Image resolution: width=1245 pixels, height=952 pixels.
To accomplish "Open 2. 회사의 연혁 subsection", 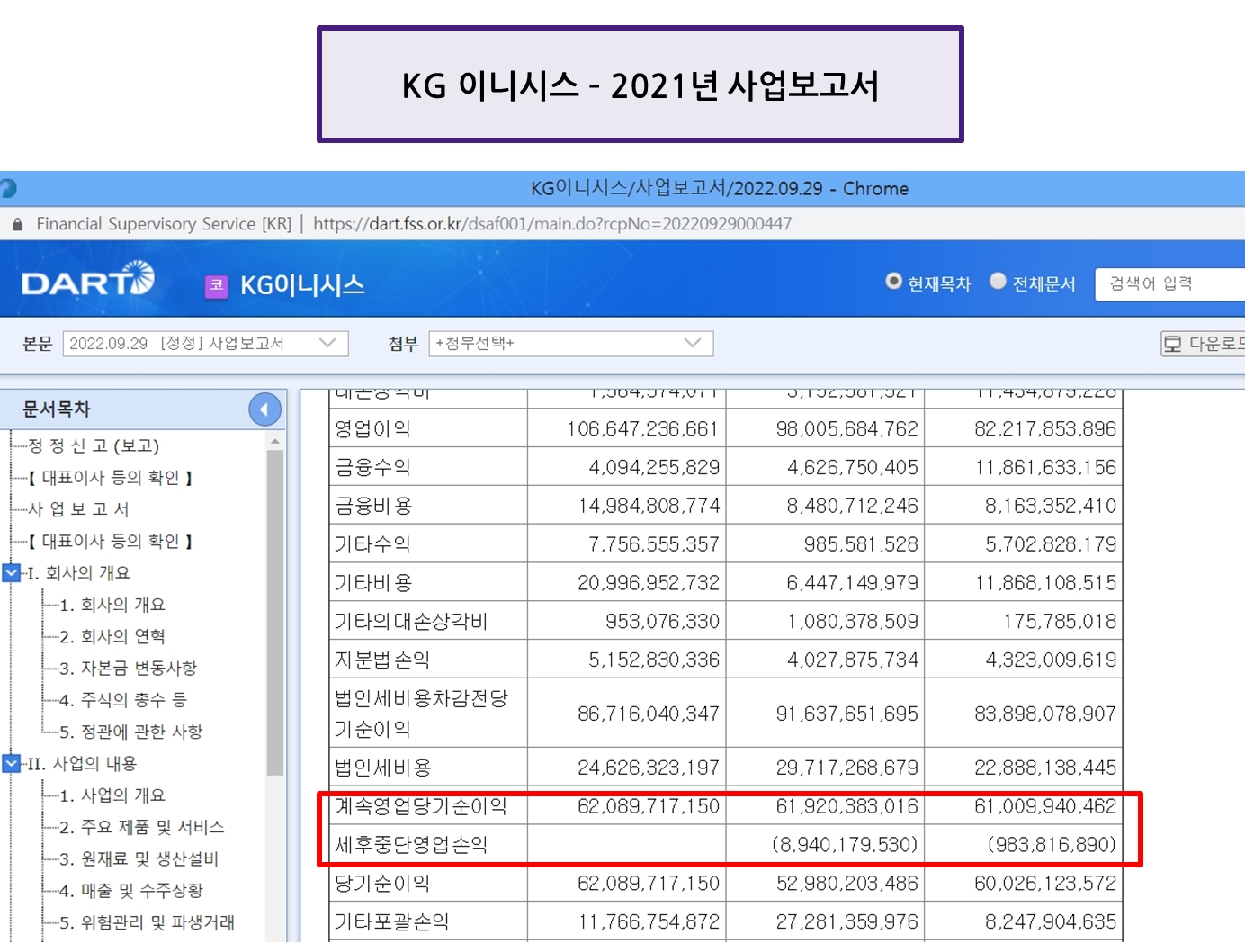I will click(112, 636).
